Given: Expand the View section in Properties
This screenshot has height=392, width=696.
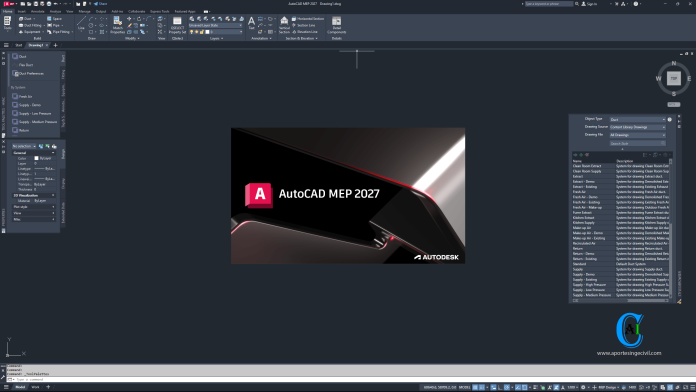Looking at the screenshot, I should point(34,213).
